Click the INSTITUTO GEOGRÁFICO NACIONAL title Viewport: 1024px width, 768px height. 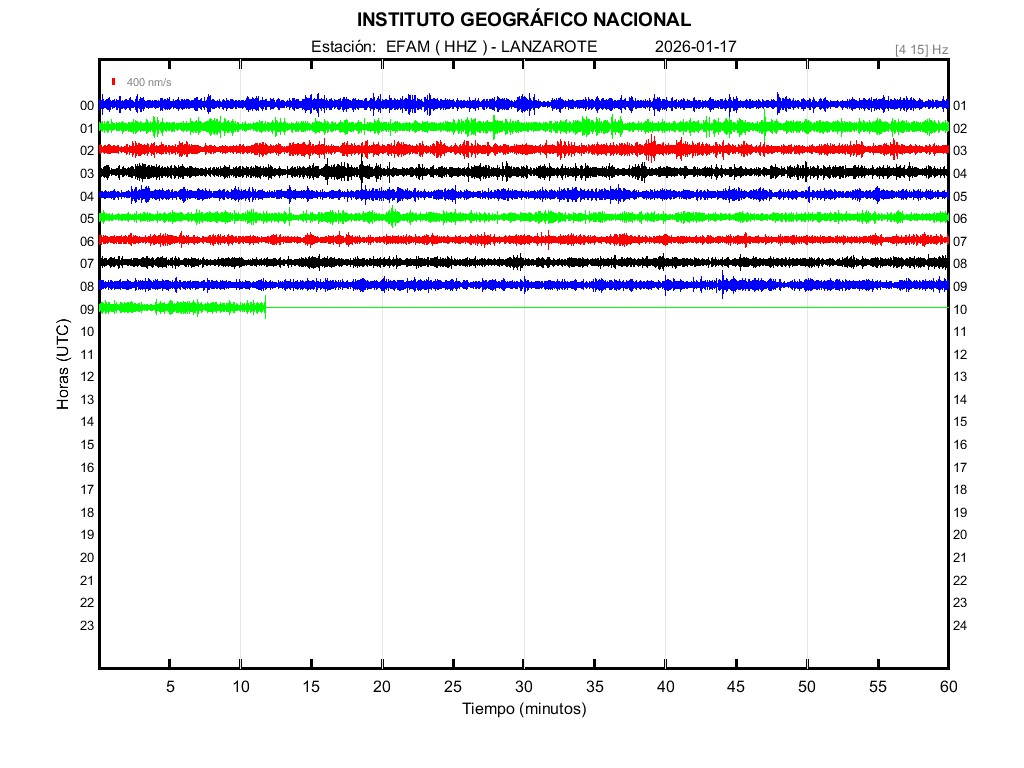click(523, 19)
